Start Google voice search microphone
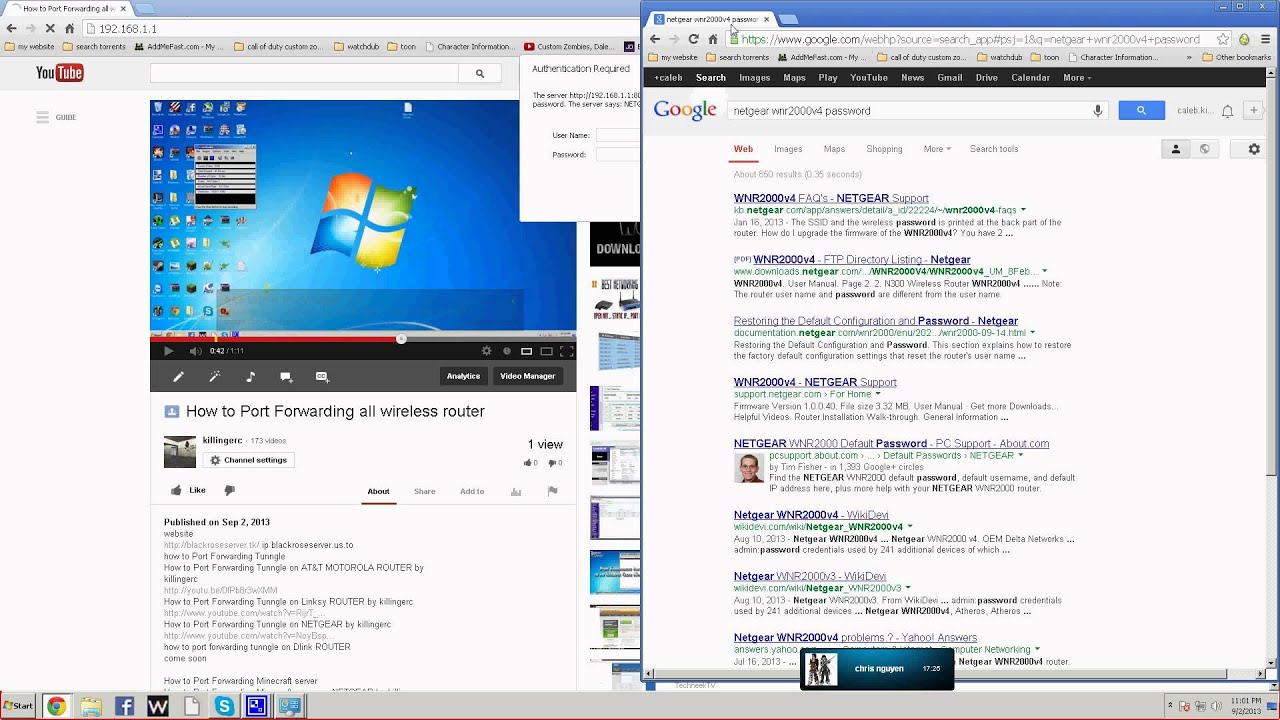 [x=1098, y=111]
